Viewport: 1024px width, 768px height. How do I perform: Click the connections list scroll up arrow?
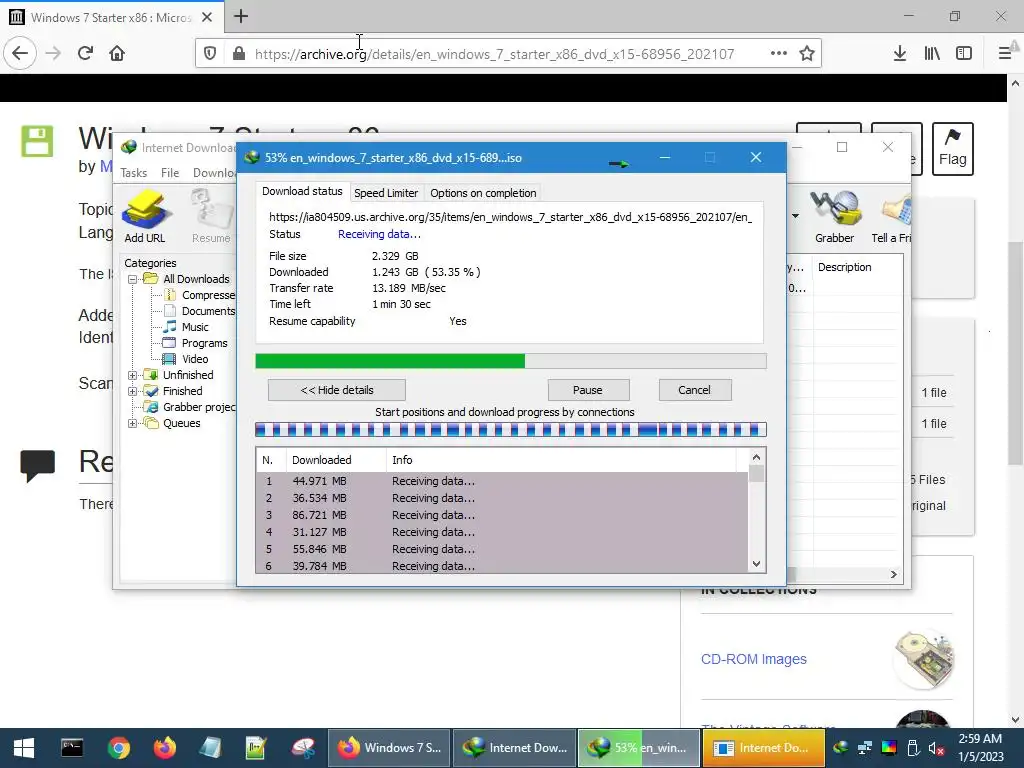756,458
